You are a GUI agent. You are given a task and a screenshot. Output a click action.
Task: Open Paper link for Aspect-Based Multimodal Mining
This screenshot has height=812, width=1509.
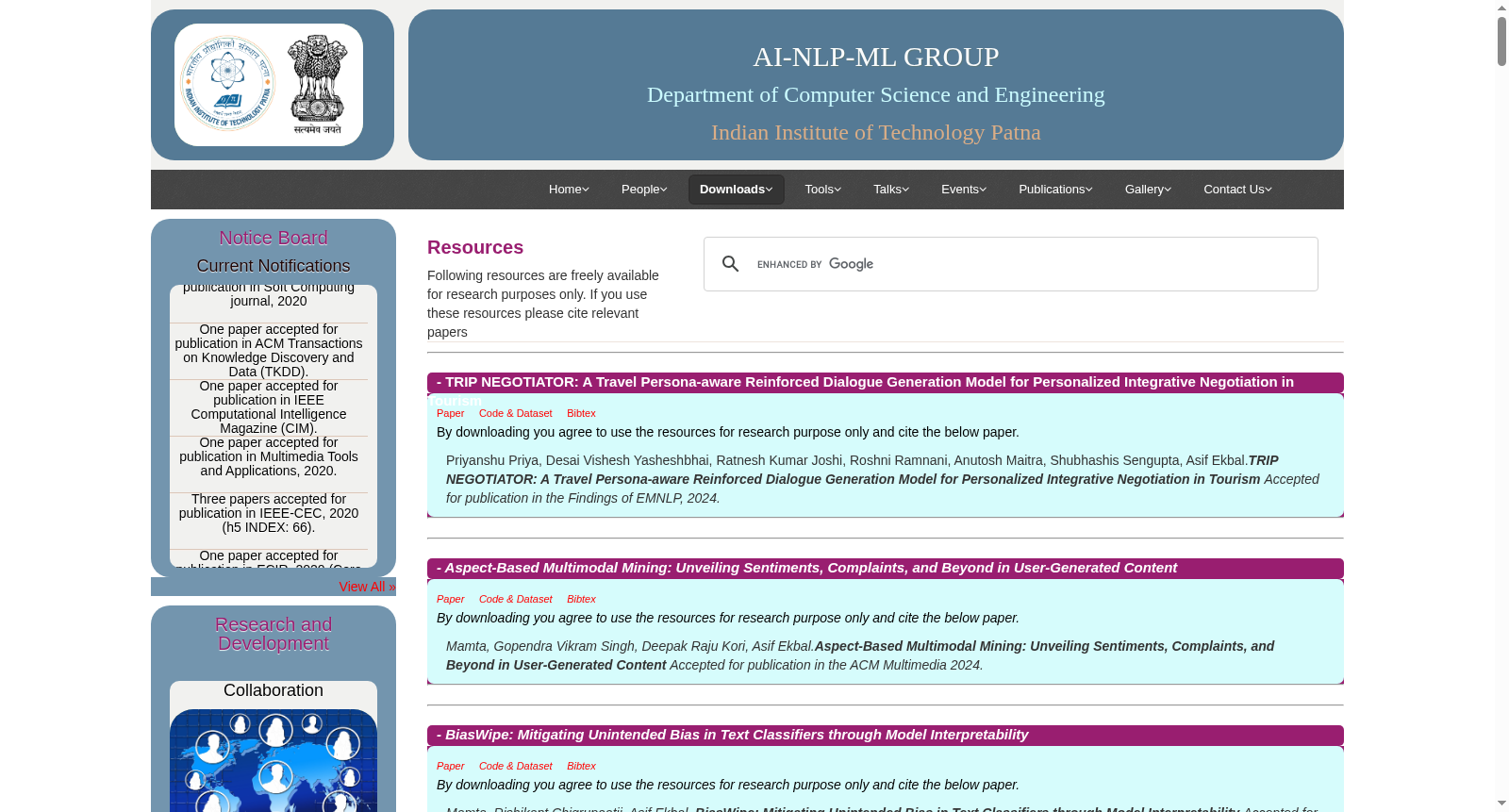[450, 599]
